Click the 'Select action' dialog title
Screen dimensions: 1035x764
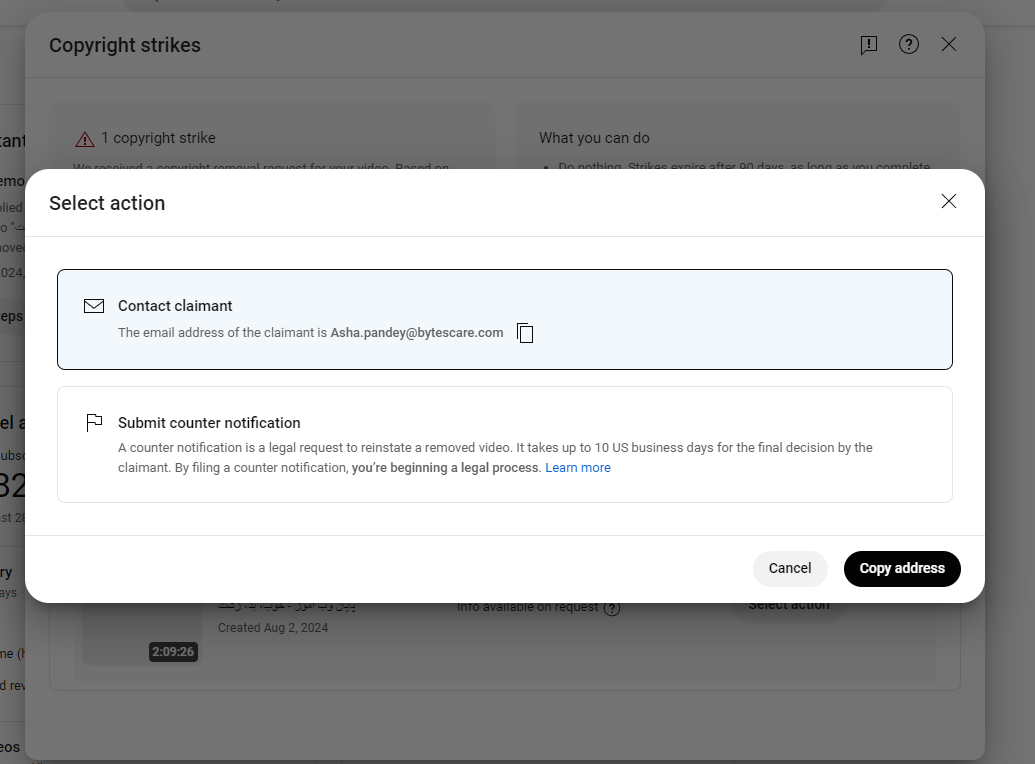pos(107,203)
